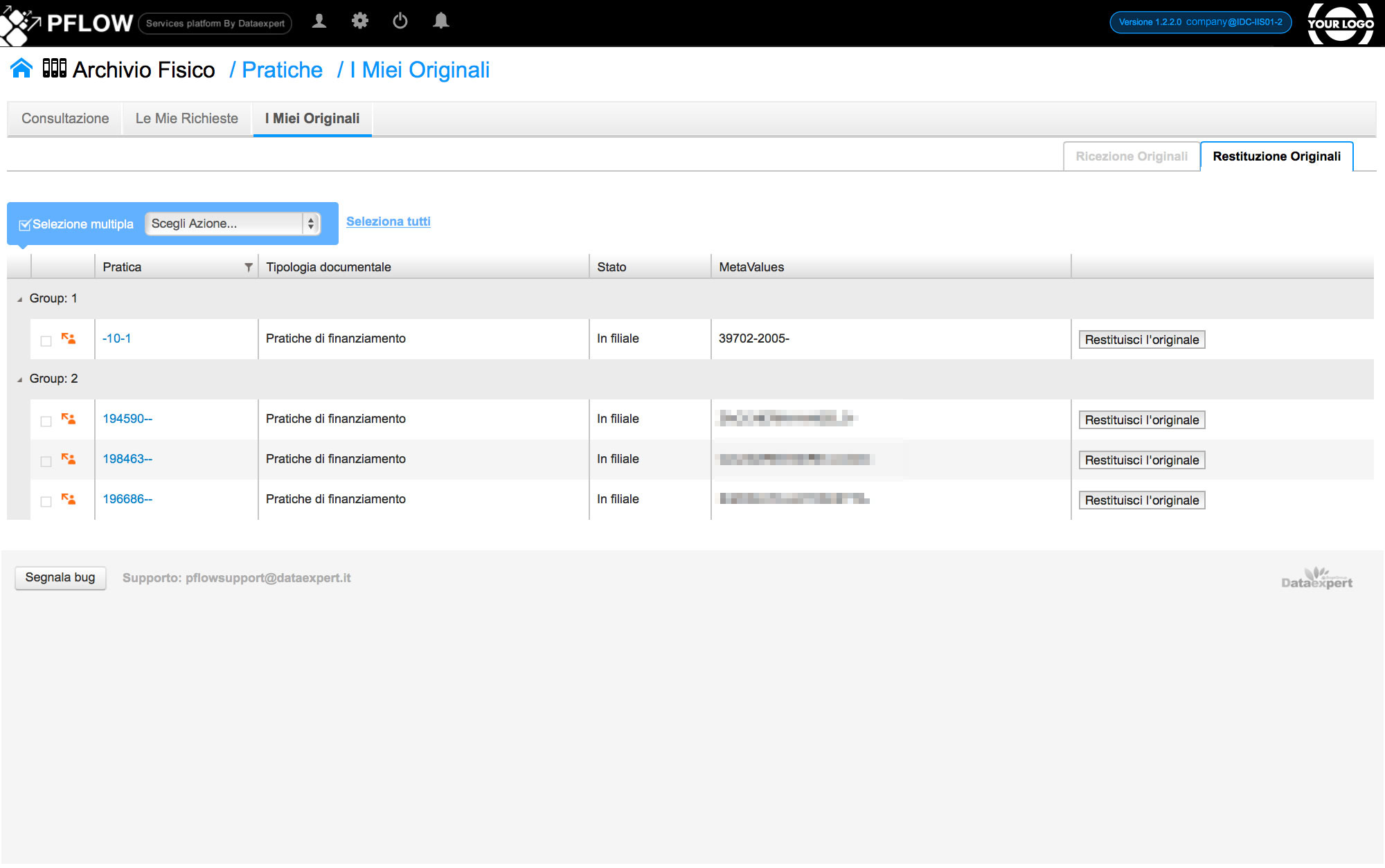Open the user profile icon
The image size is (1385, 868).
point(319,21)
